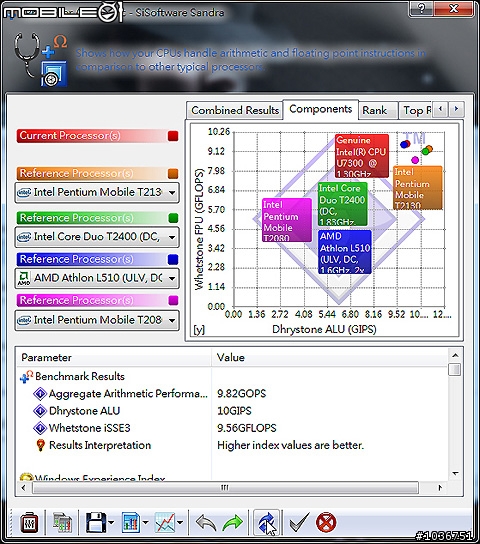Click the results list vertical scroll down arrow
The width and height of the screenshot is (480, 544).
[455, 473]
